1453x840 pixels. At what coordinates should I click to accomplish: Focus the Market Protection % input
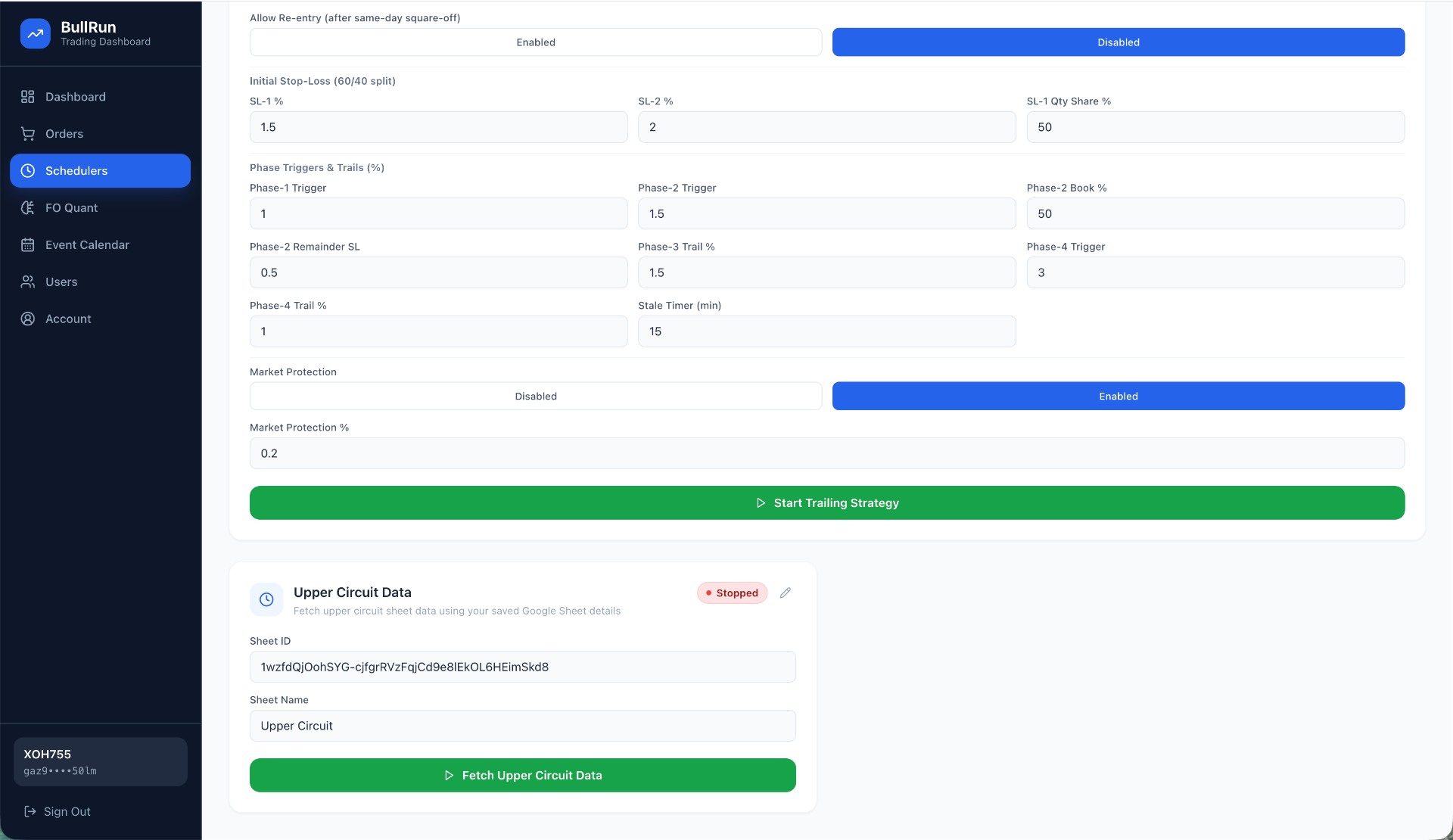(x=827, y=453)
